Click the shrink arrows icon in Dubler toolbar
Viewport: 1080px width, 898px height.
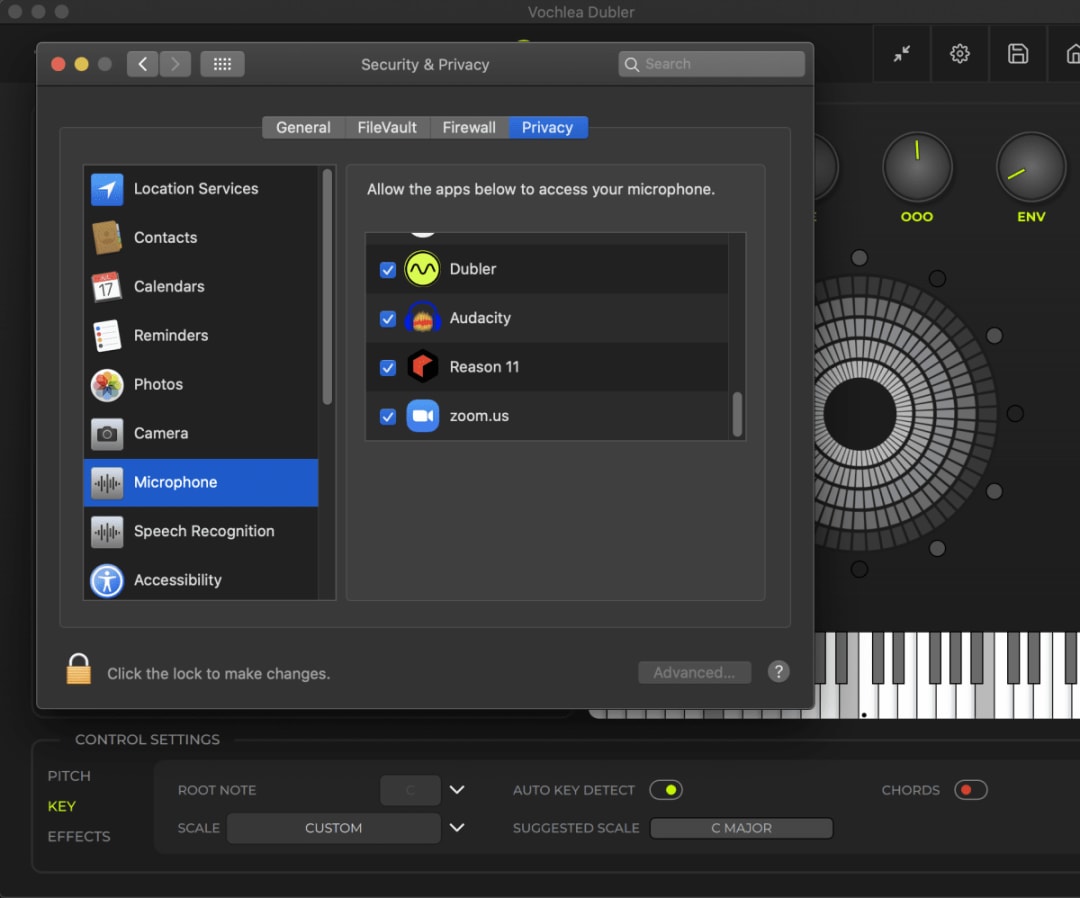902,54
